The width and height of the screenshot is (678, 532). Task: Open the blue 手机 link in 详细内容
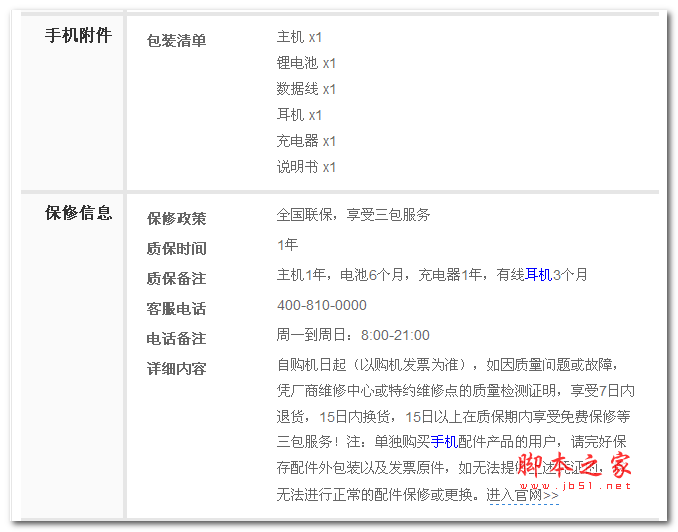click(x=444, y=442)
